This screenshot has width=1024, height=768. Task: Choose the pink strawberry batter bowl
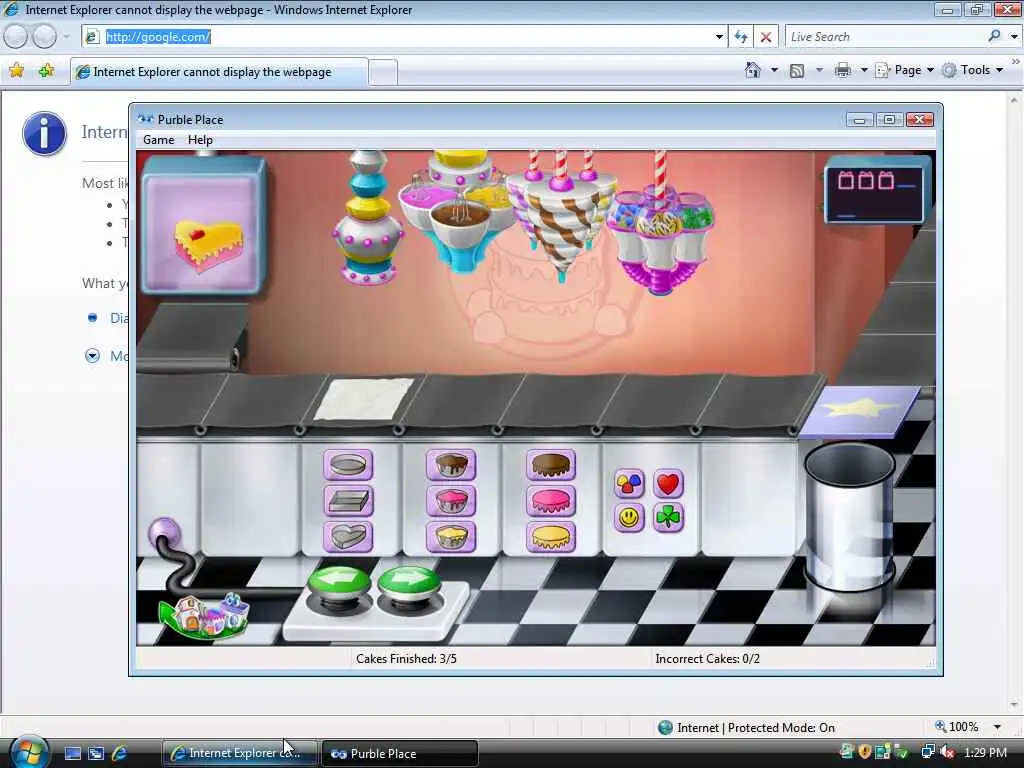[x=451, y=501]
